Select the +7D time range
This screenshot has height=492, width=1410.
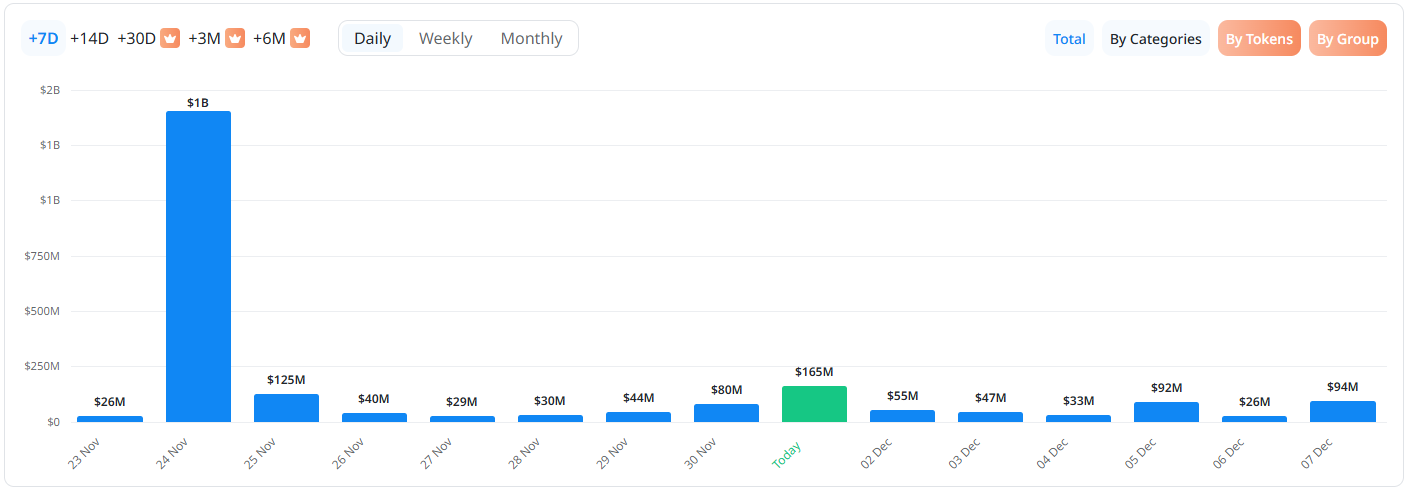point(43,39)
